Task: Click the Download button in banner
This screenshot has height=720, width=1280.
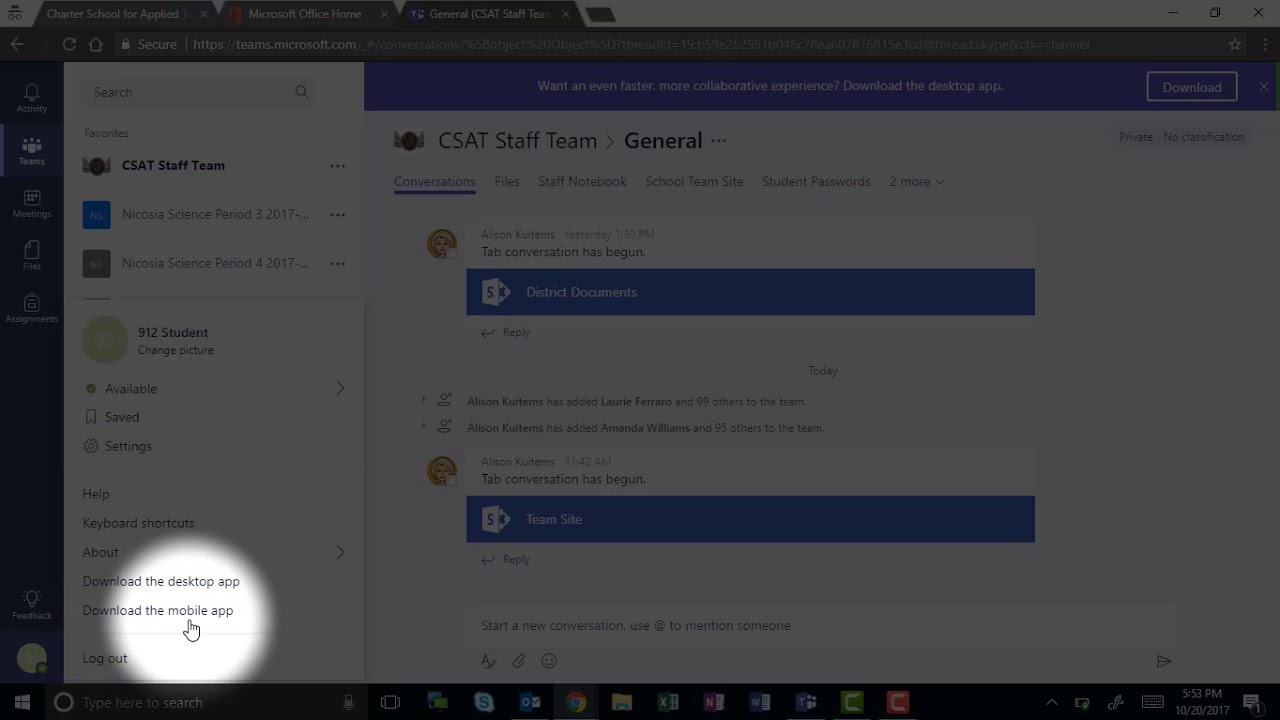Action: coord(1191,87)
